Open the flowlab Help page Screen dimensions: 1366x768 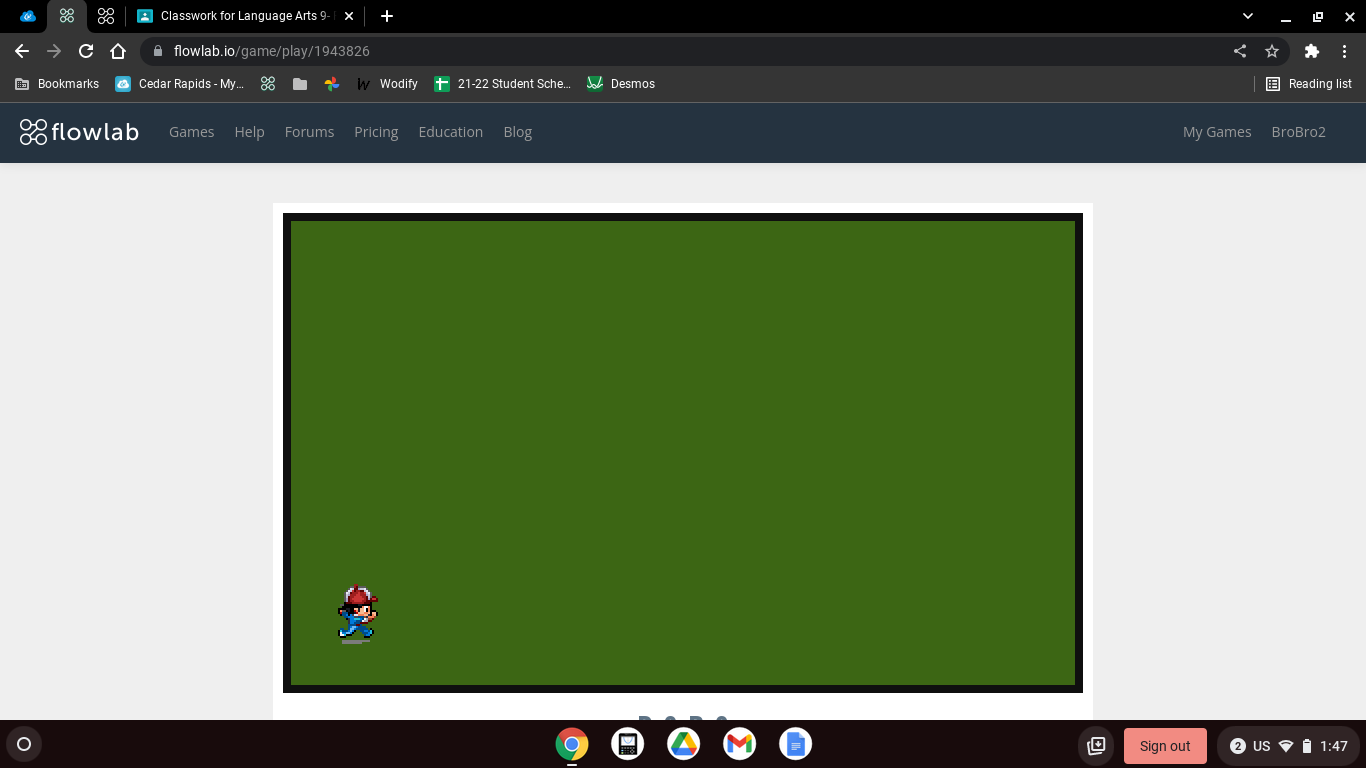pyautogui.click(x=250, y=132)
